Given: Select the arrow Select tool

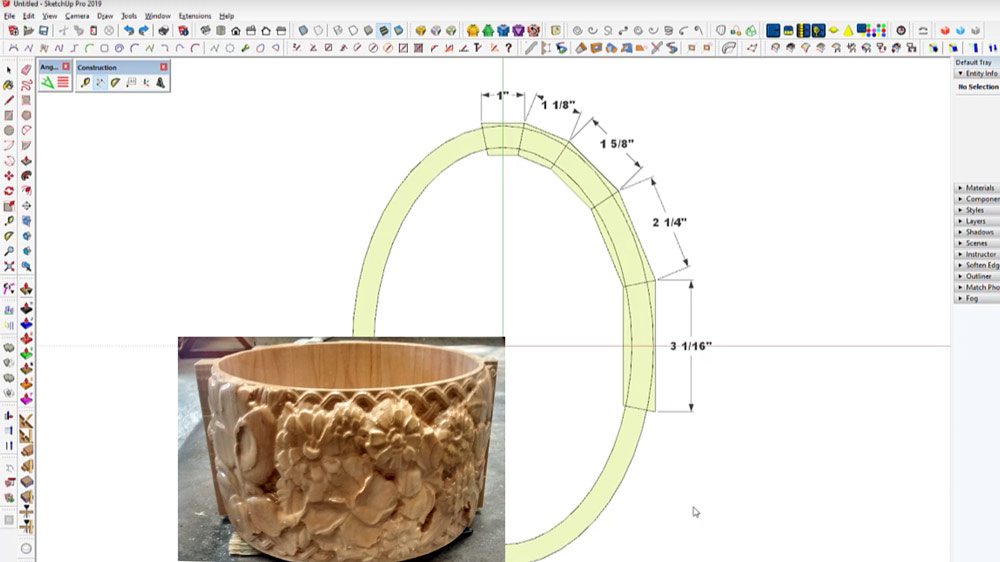Looking at the screenshot, I should click(x=9, y=70).
